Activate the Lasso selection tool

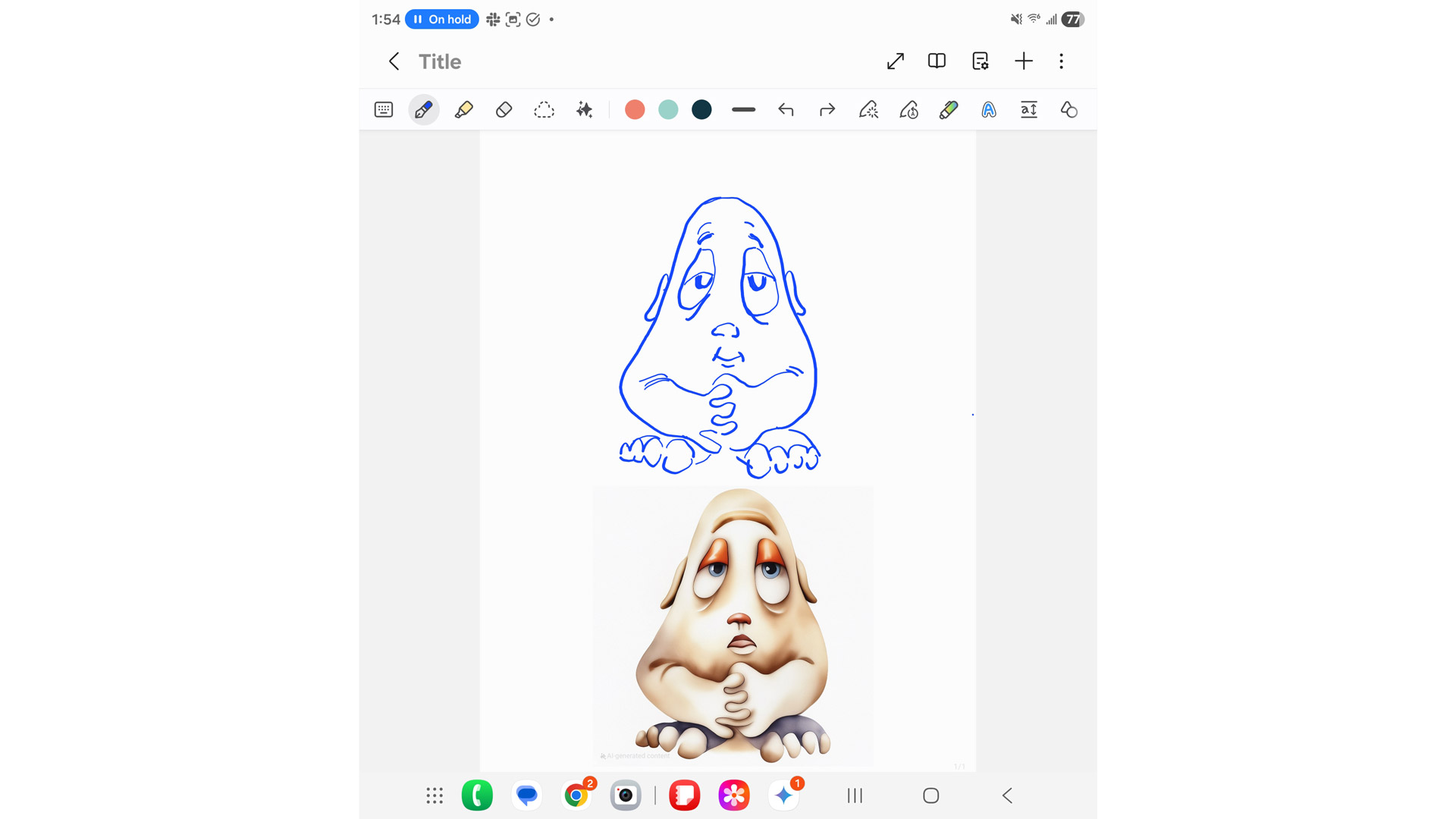click(544, 110)
